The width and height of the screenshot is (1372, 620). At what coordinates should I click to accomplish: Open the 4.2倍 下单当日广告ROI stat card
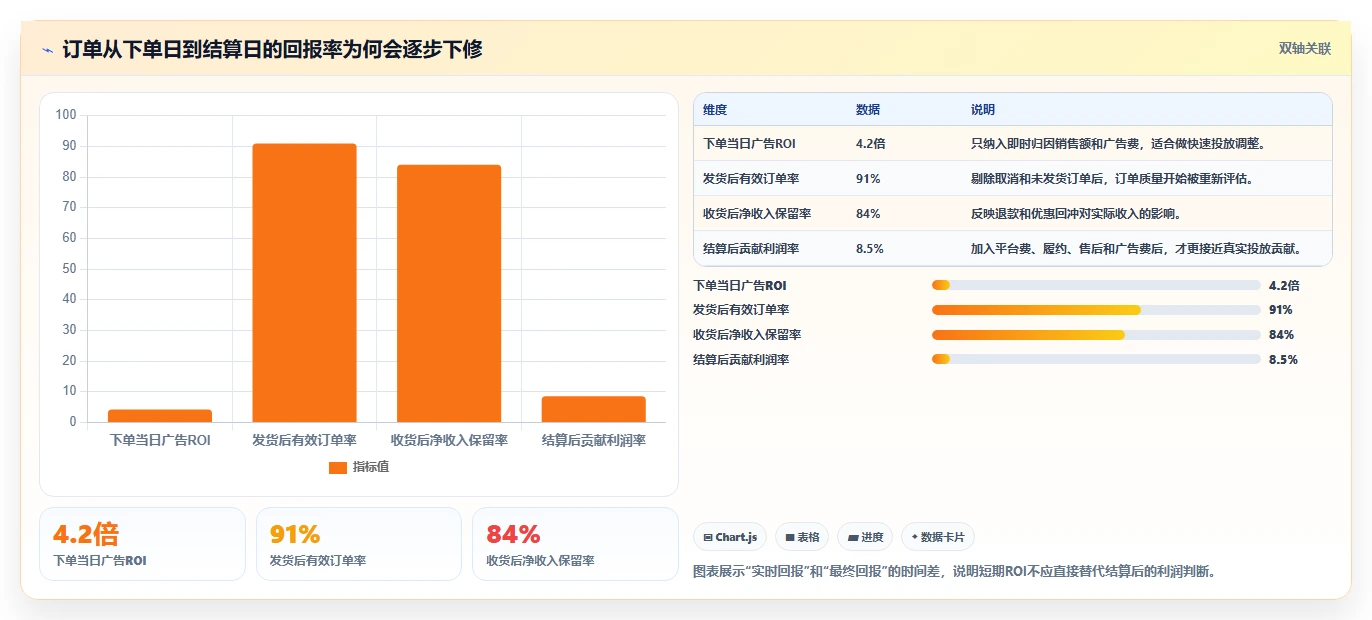point(142,544)
